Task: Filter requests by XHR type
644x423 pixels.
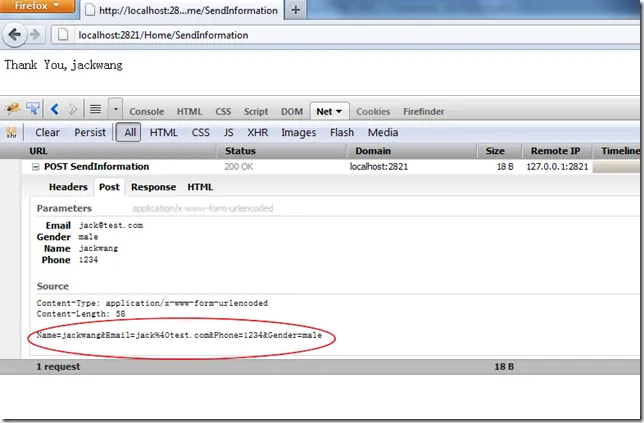Action: click(258, 133)
